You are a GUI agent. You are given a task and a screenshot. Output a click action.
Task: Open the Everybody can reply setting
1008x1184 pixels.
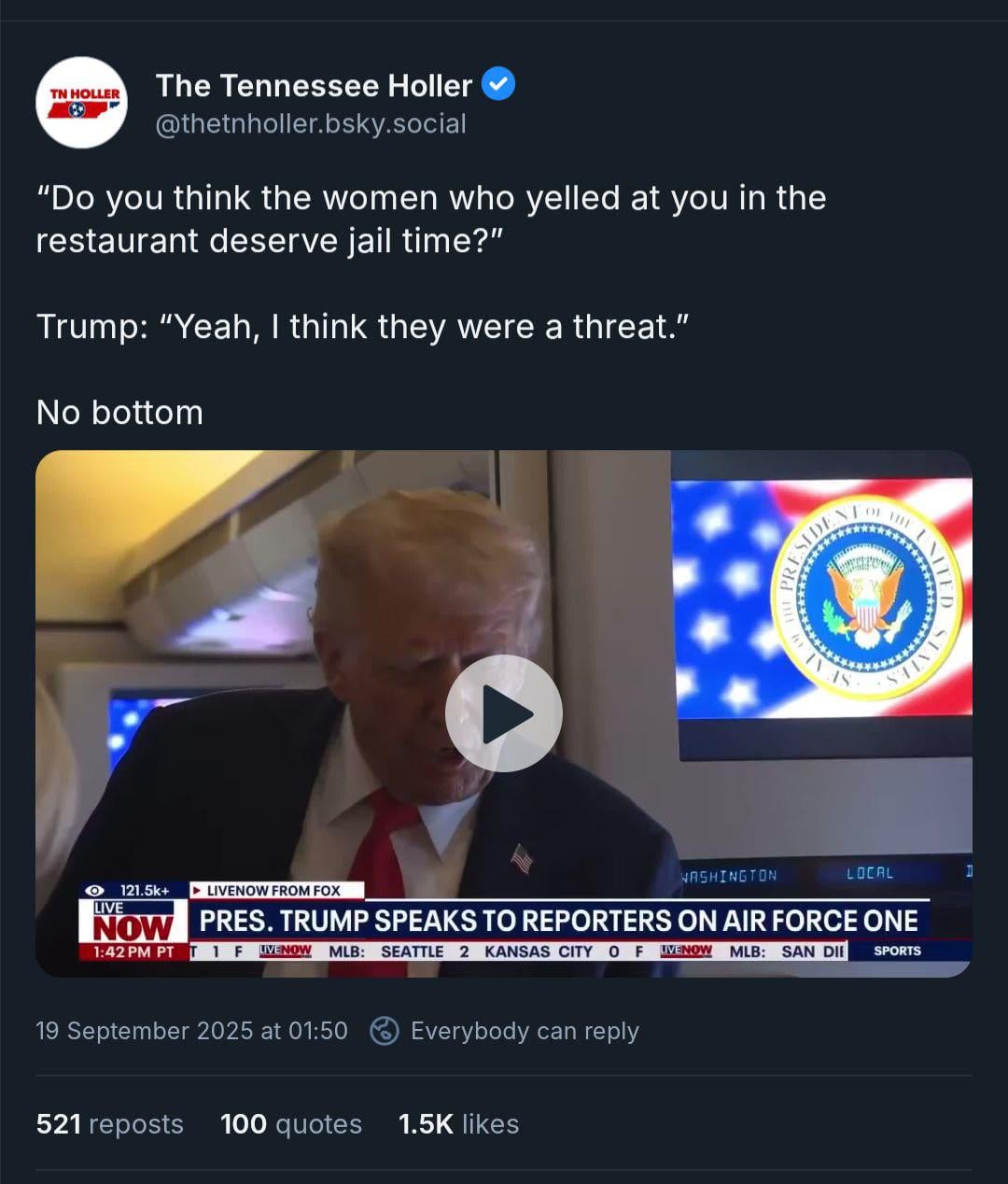[x=525, y=1031]
